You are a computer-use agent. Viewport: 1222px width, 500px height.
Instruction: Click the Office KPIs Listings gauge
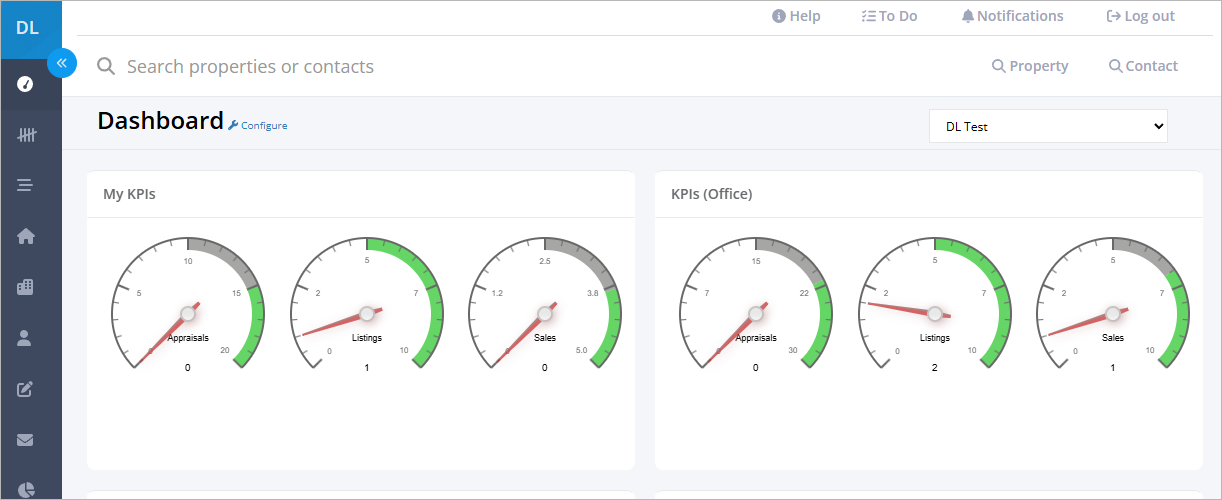[x=934, y=305]
